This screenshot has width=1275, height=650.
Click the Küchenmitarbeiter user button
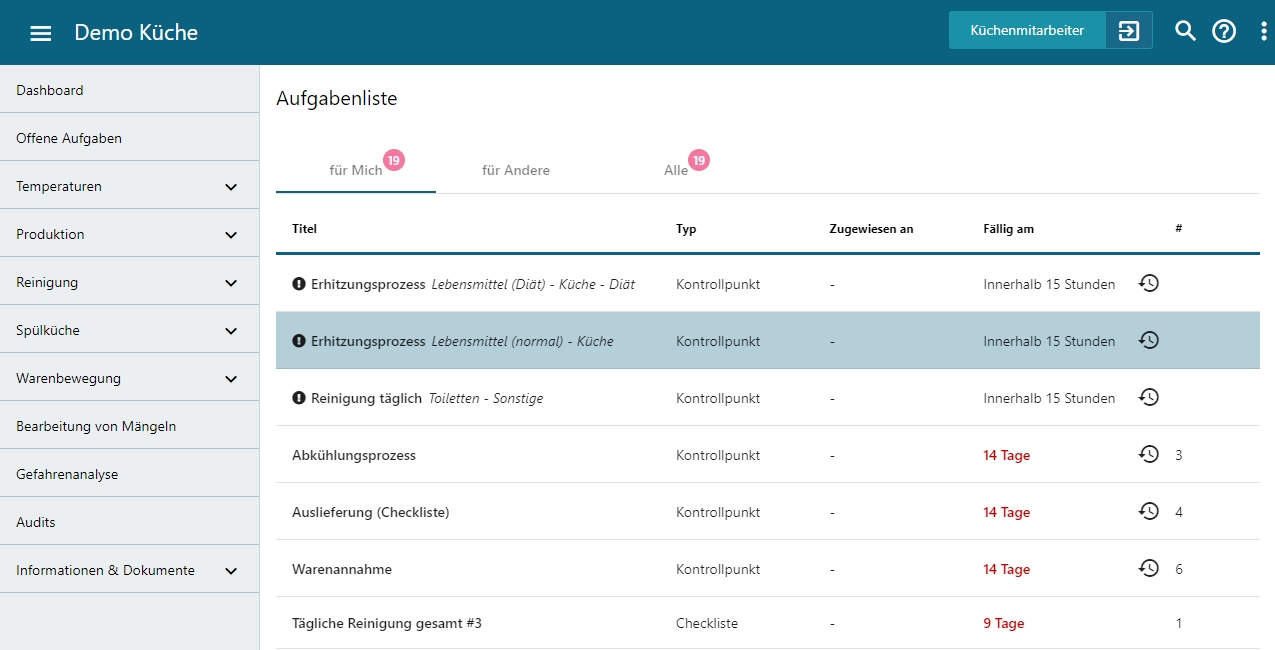(1027, 31)
